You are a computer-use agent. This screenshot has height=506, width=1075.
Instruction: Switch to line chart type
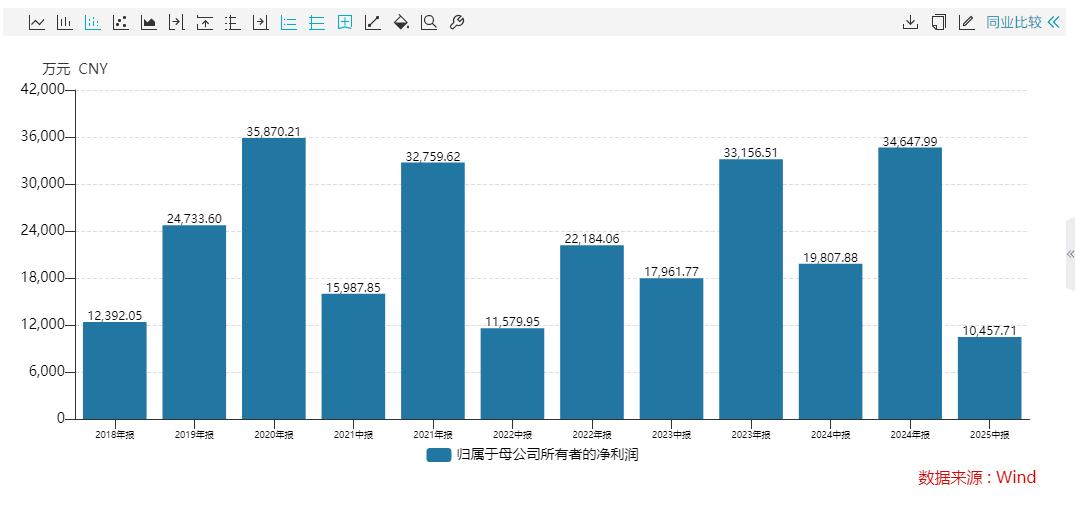tap(37, 22)
